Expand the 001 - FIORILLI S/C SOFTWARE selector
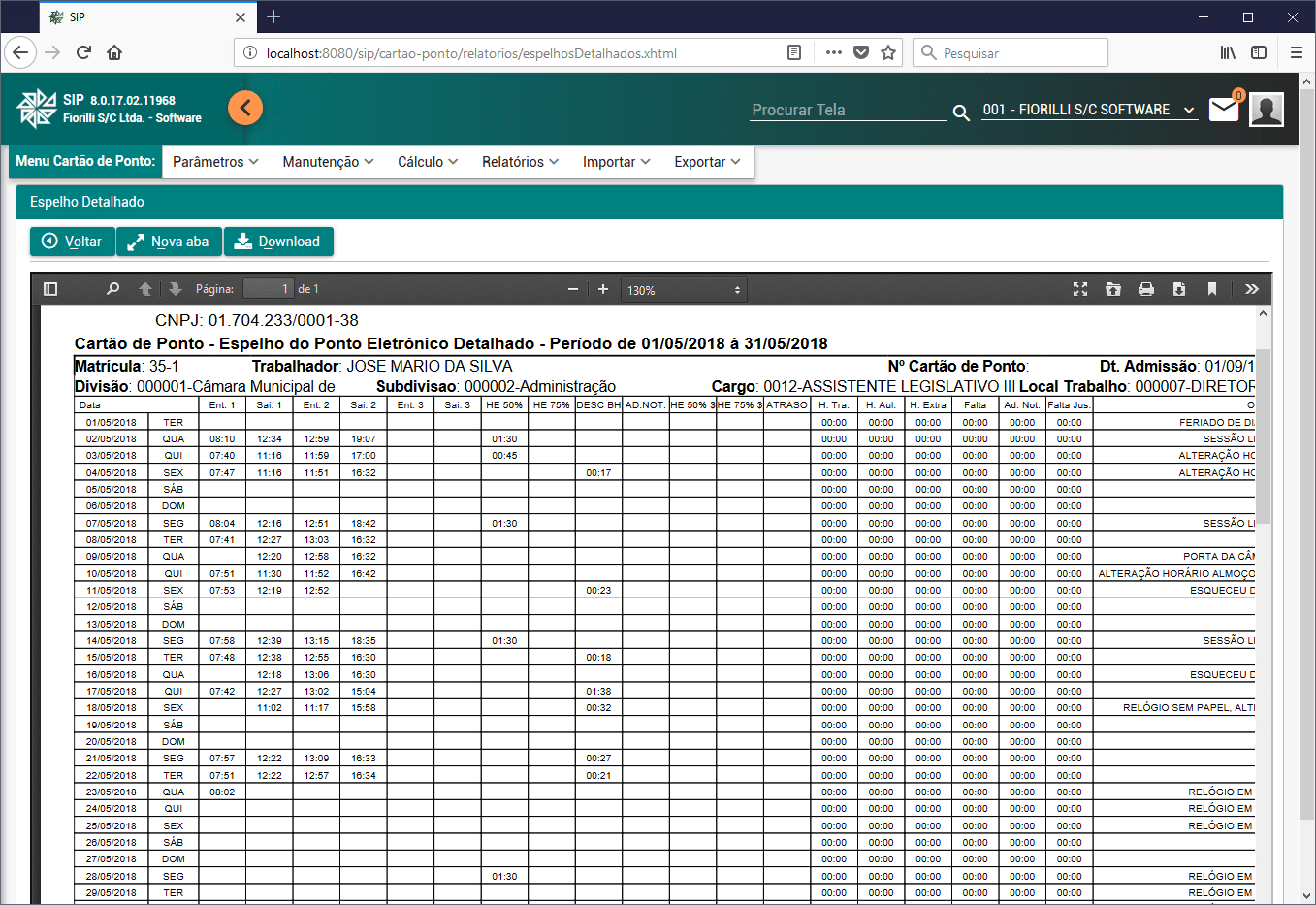 tap(1088, 110)
